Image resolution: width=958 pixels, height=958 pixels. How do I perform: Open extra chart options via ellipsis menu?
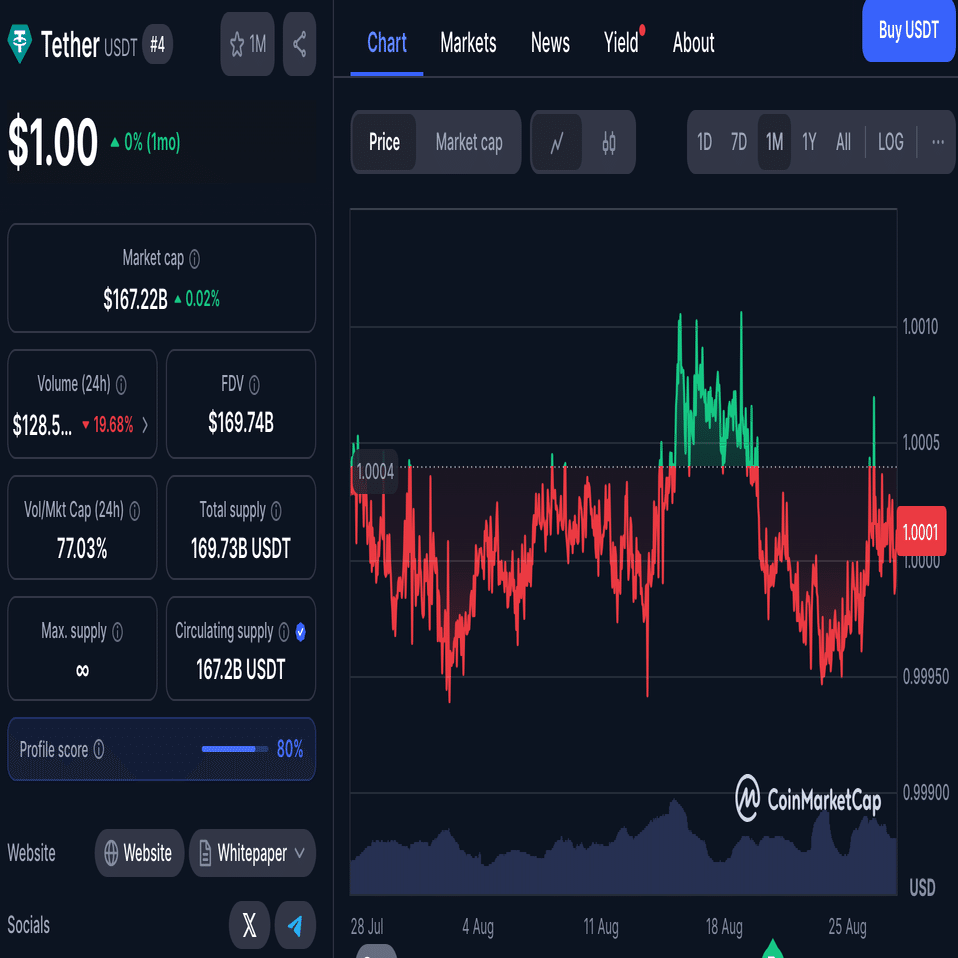click(x=936, y=142)
